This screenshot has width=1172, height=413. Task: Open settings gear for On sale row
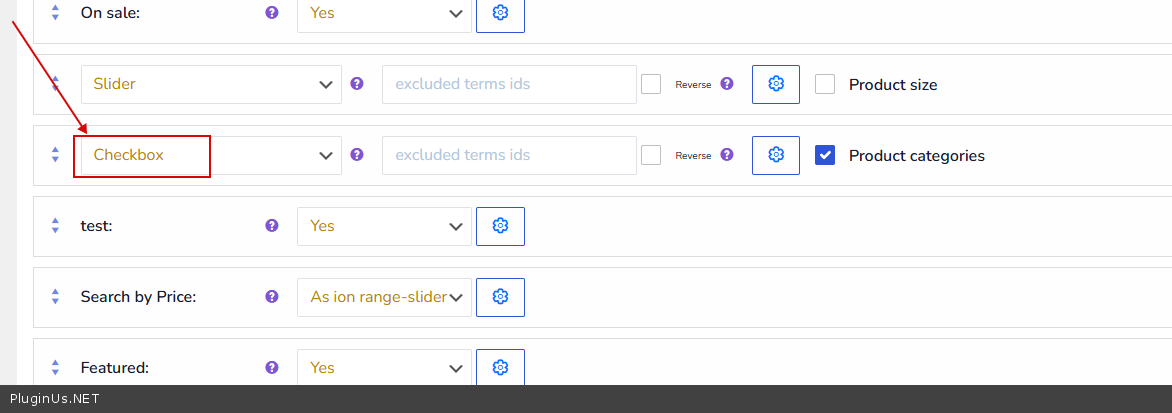coord(500,14)
